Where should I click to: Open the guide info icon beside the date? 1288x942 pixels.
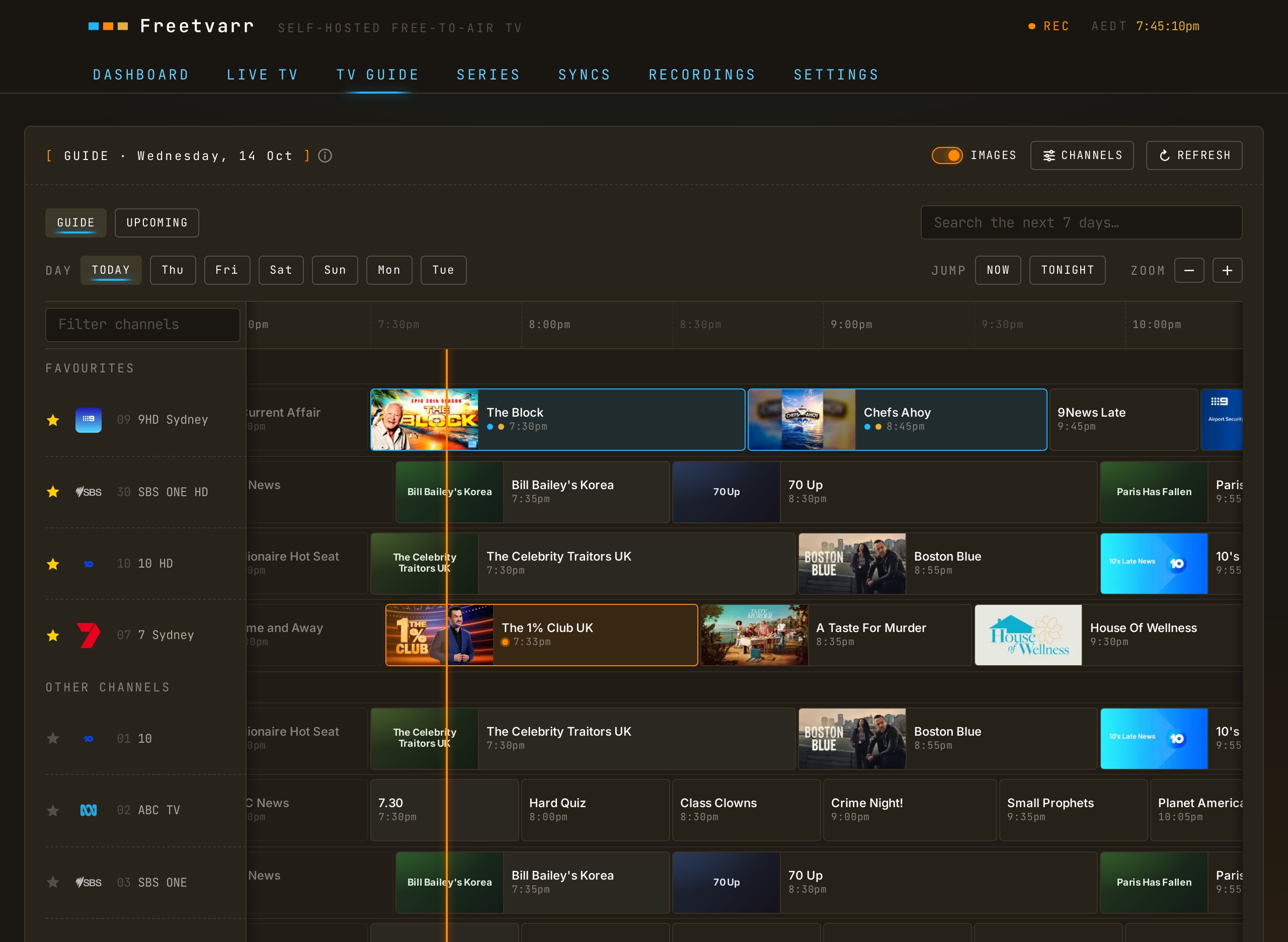pos(325,155)
